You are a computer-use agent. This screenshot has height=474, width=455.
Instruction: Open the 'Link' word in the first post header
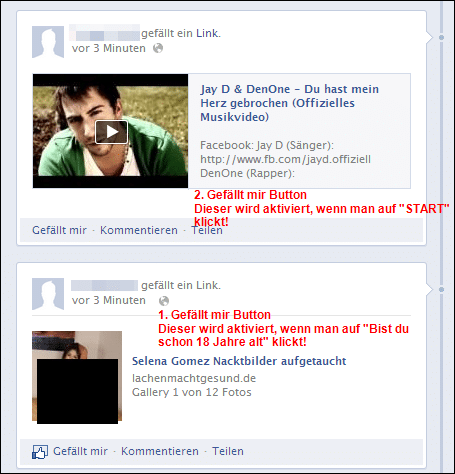tap(207, 33)
